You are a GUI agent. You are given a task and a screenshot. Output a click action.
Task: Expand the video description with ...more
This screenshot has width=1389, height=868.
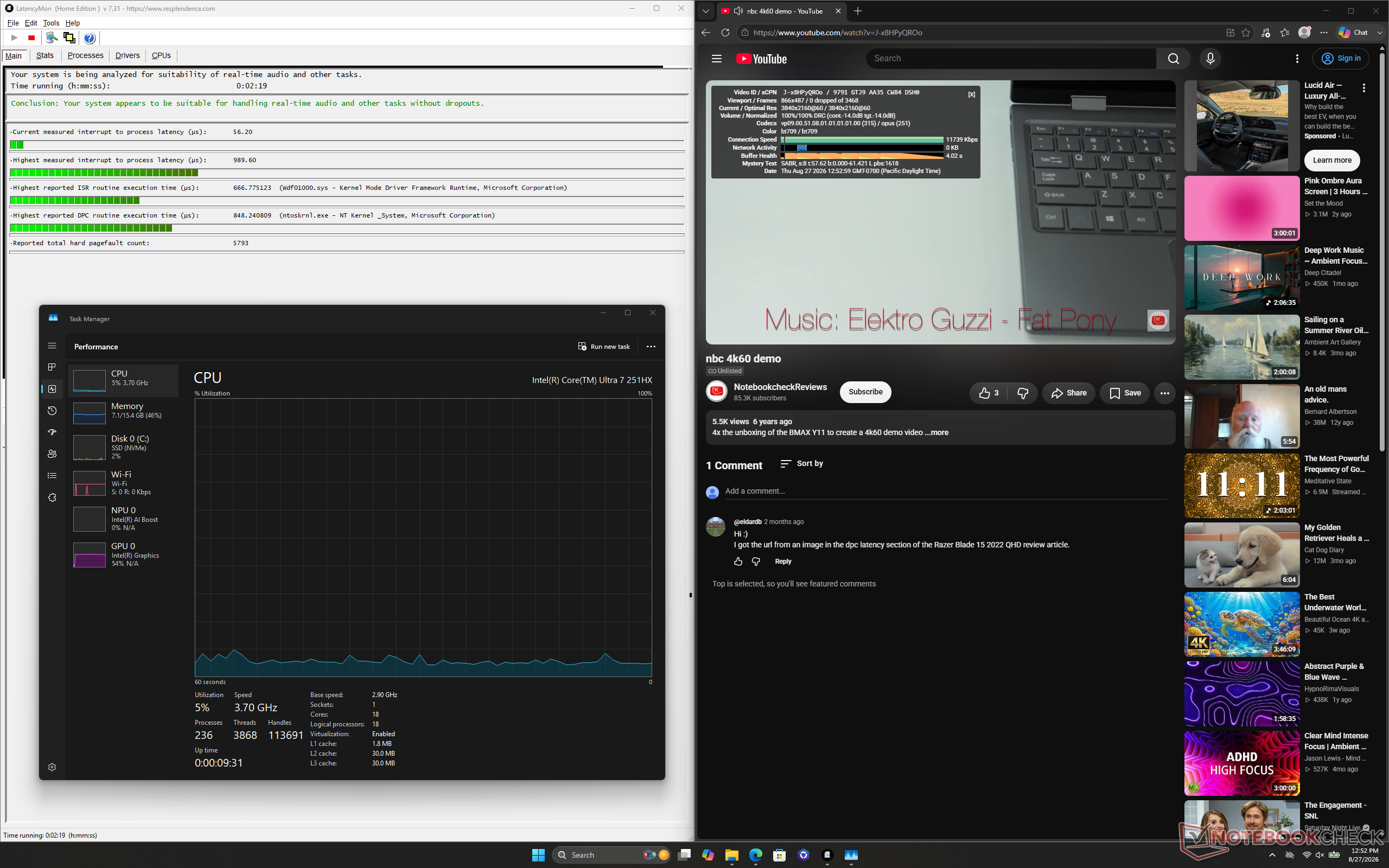click(936, 432)
